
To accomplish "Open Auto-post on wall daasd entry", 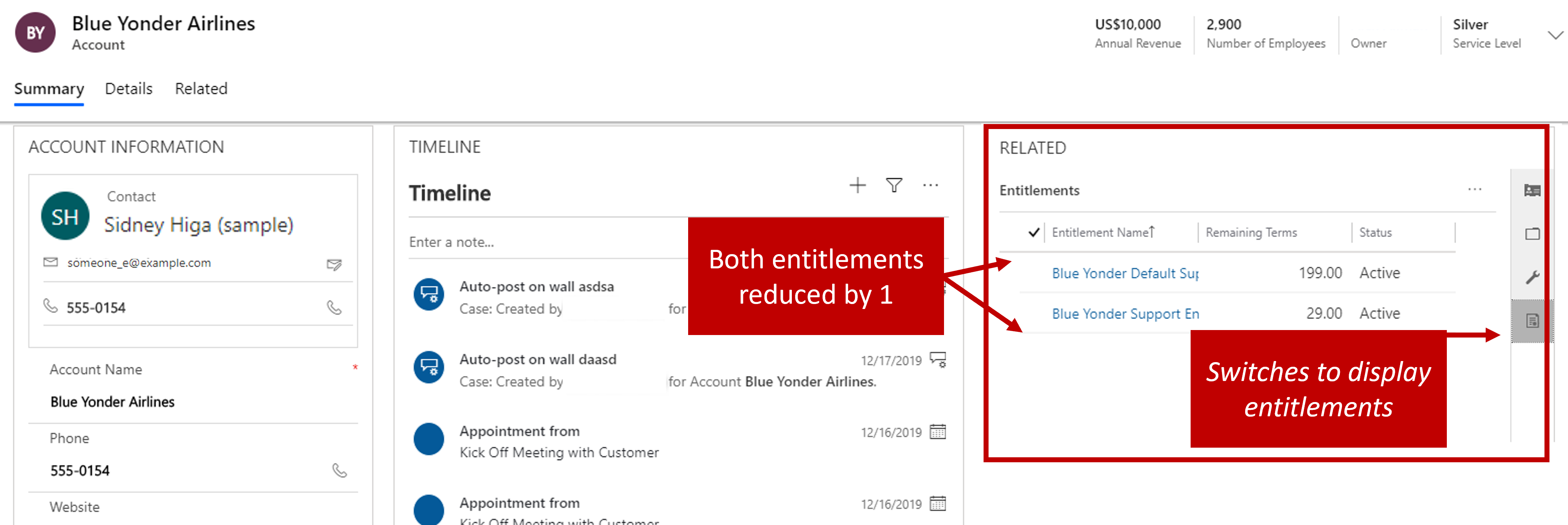I will [537, 359].
